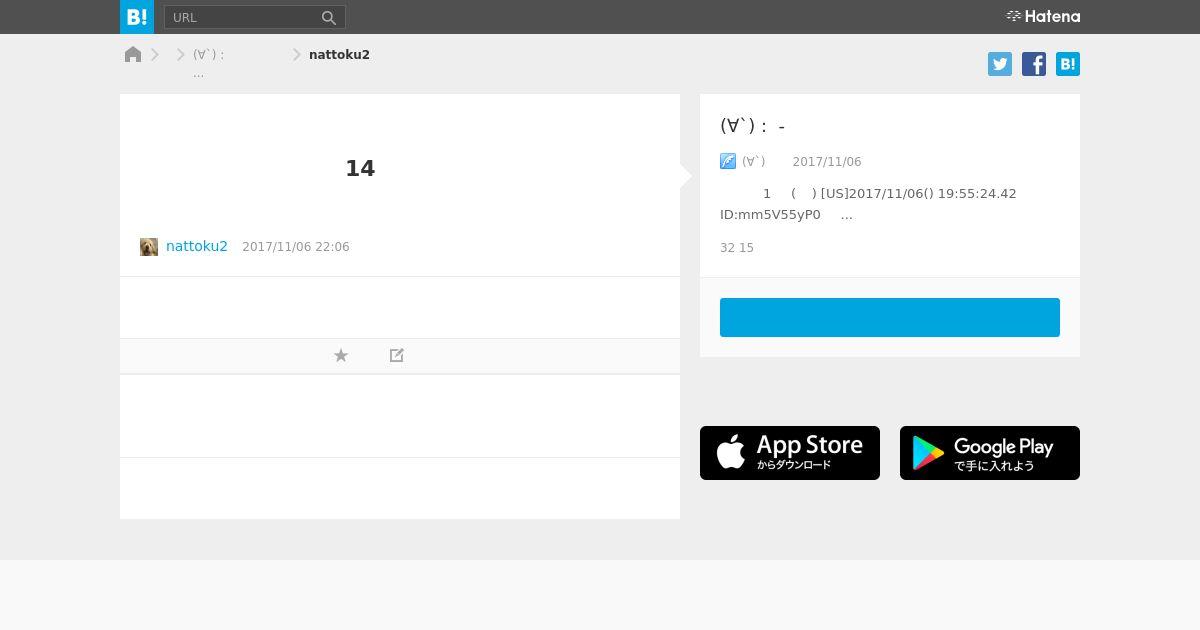Click the edit pencil icon
The image size is (1200, 630).
pos(397,355)
